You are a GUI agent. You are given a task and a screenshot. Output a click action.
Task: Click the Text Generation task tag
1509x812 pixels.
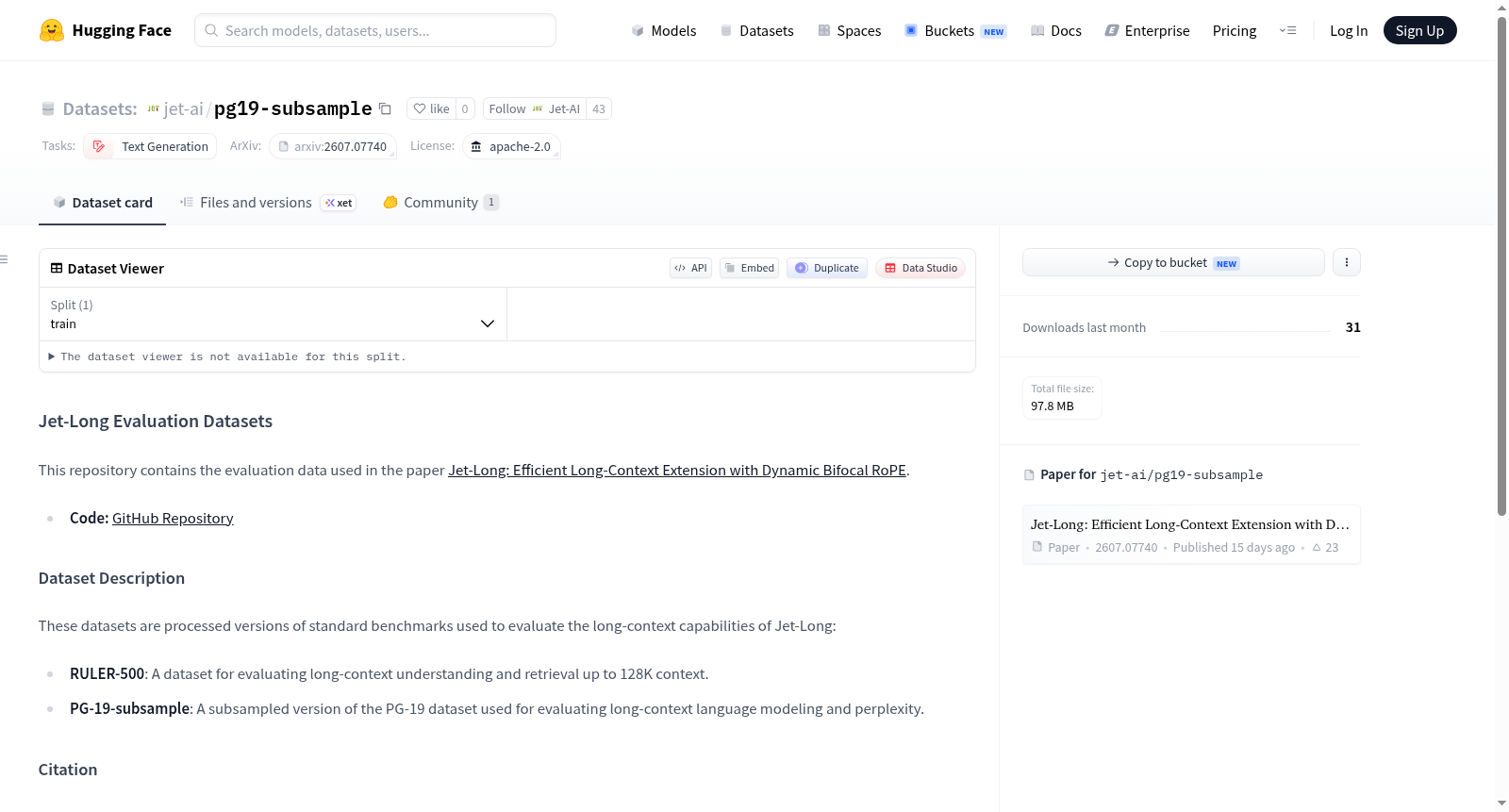coord(150,146)
